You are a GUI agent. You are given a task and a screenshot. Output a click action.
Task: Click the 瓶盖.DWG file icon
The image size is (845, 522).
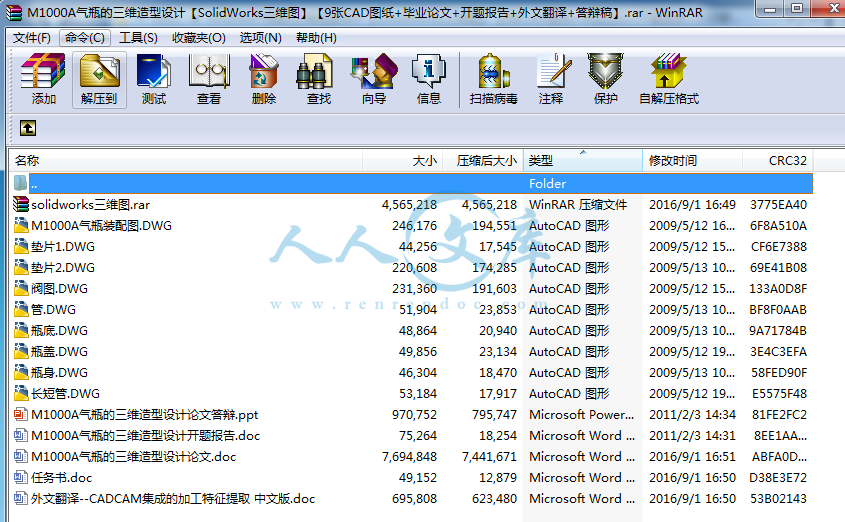tap(21, 351)
